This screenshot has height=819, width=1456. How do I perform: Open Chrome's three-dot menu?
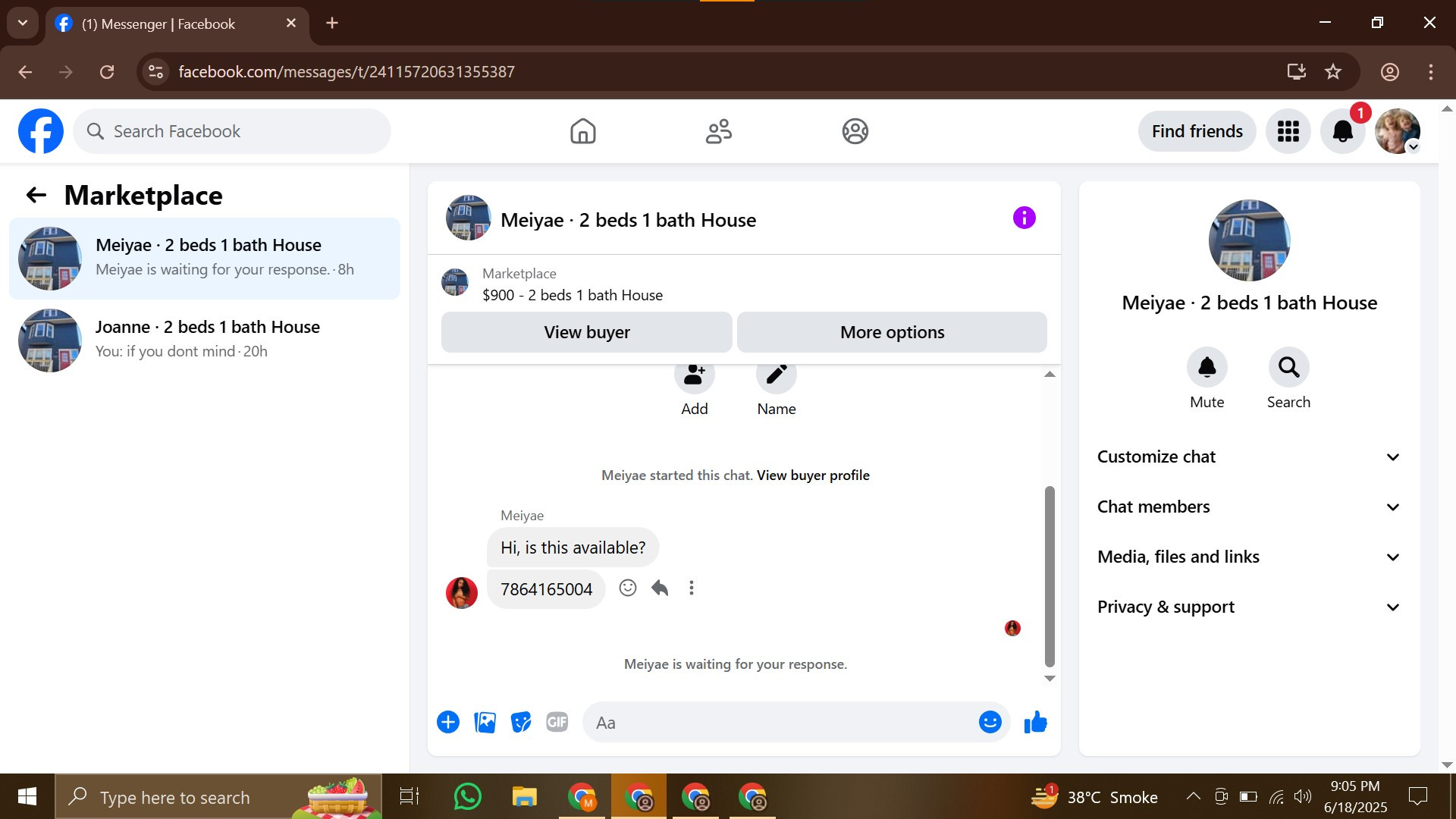[x=1431, y=72]
